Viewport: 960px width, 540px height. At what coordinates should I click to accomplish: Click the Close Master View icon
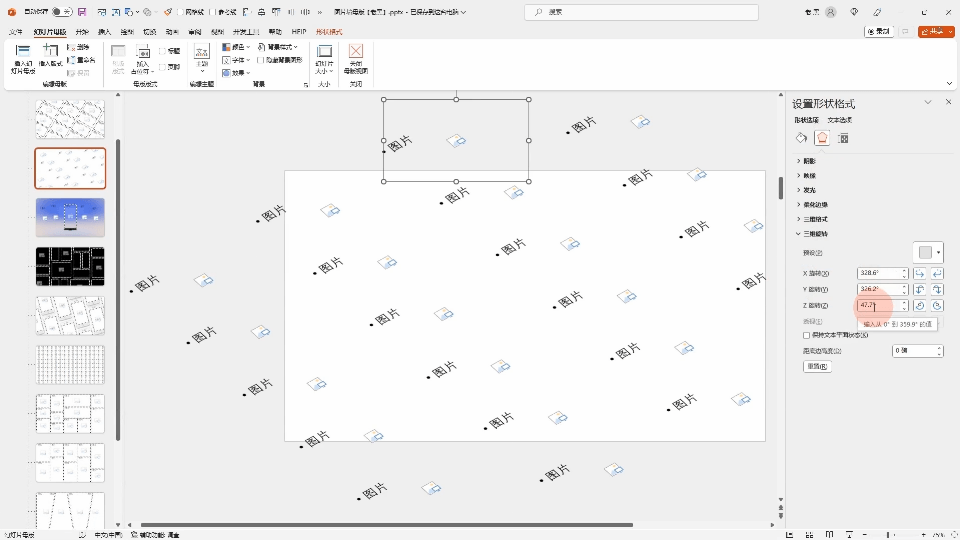click(356, 51)
